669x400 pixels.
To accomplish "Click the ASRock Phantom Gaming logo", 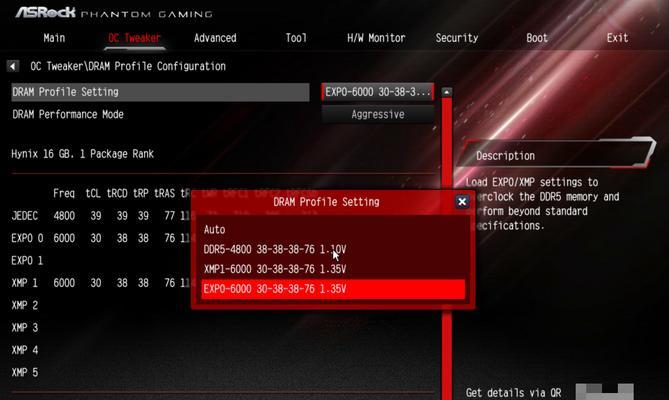I will click(114, 13).
